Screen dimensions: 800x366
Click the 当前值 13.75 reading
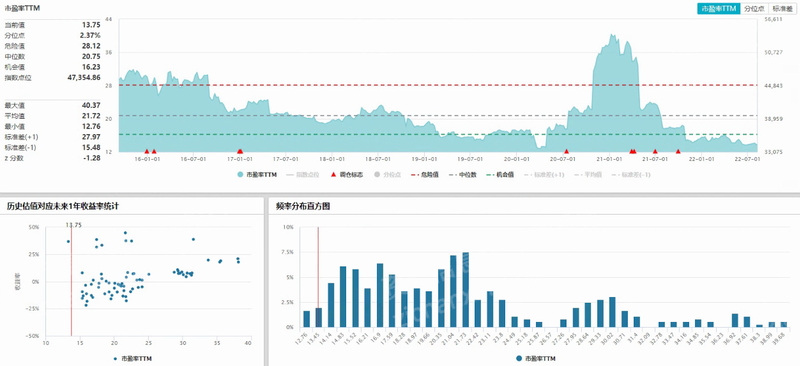[91, 25]
